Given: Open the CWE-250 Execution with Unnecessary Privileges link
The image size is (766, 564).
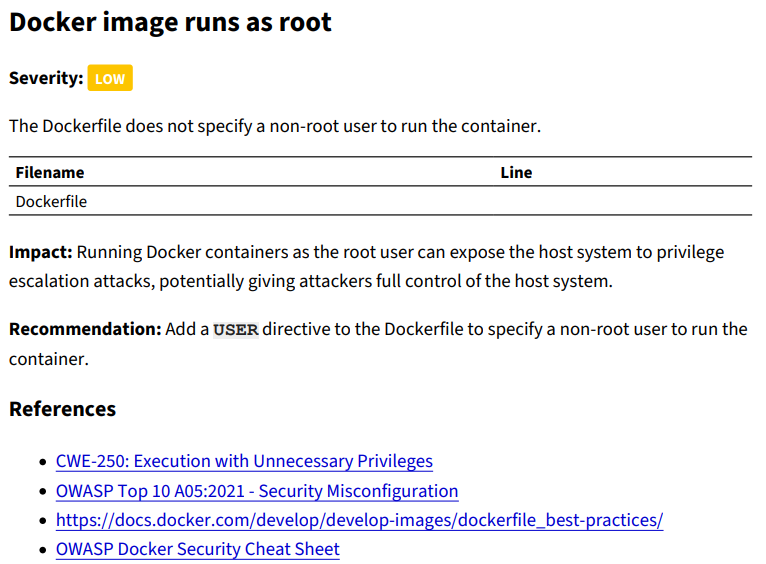Looking at the screenshot, I should click(x=244, y=461).
